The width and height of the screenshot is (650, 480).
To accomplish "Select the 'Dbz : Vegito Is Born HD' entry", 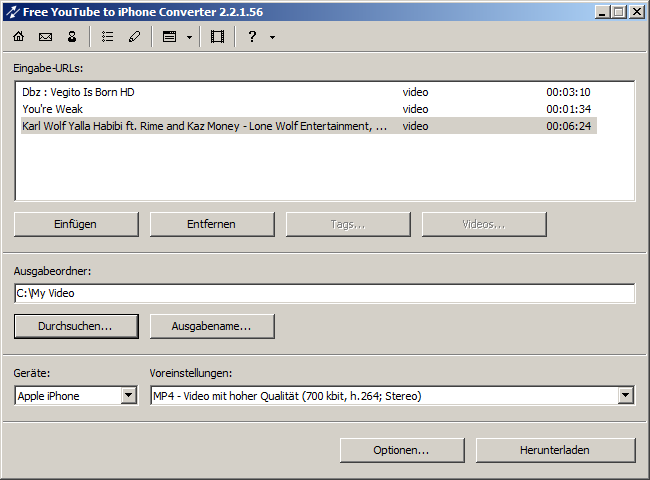I will click(78, 92).
